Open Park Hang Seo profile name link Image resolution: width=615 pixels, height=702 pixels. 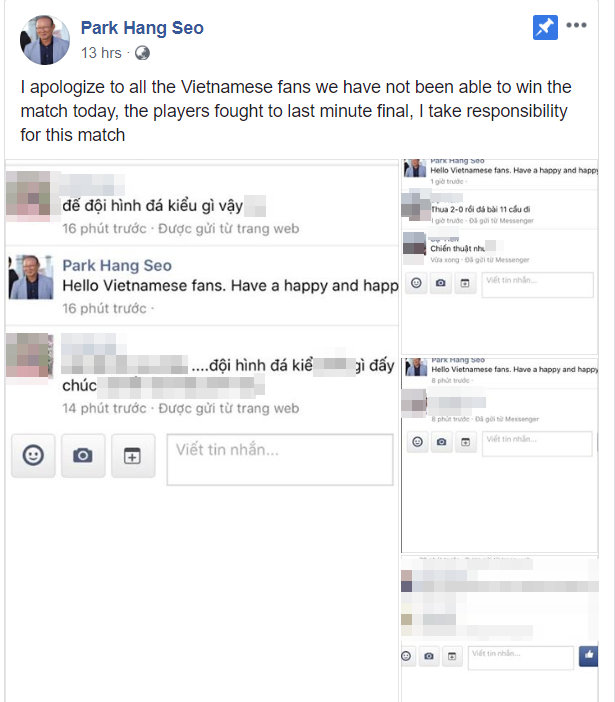[x=142, y=28]
